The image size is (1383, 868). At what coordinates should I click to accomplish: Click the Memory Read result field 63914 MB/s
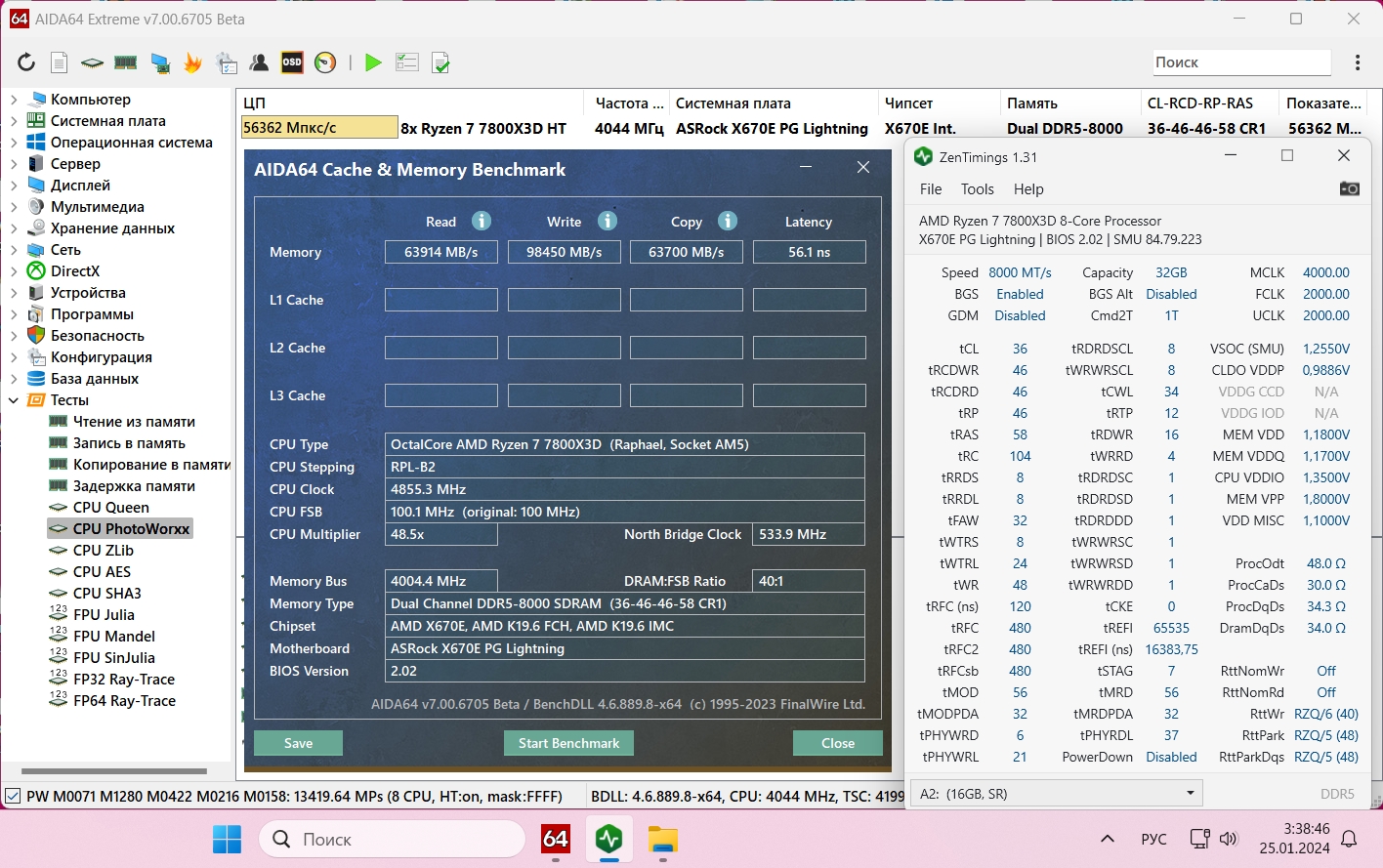point(441,252)
